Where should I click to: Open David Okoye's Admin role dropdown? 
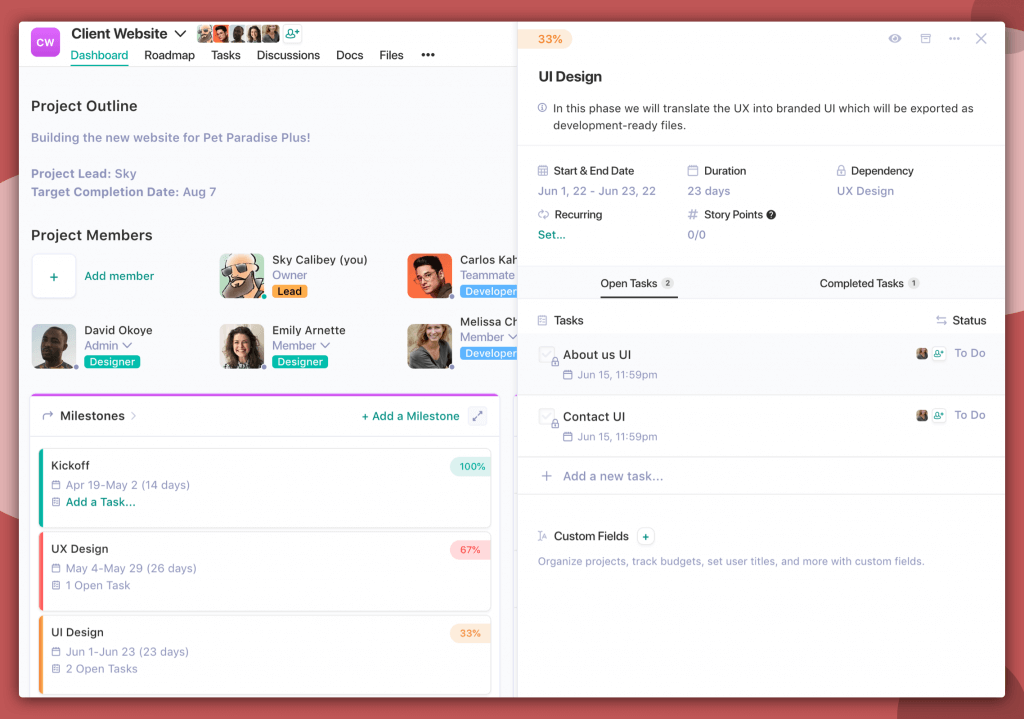(127, 345)
